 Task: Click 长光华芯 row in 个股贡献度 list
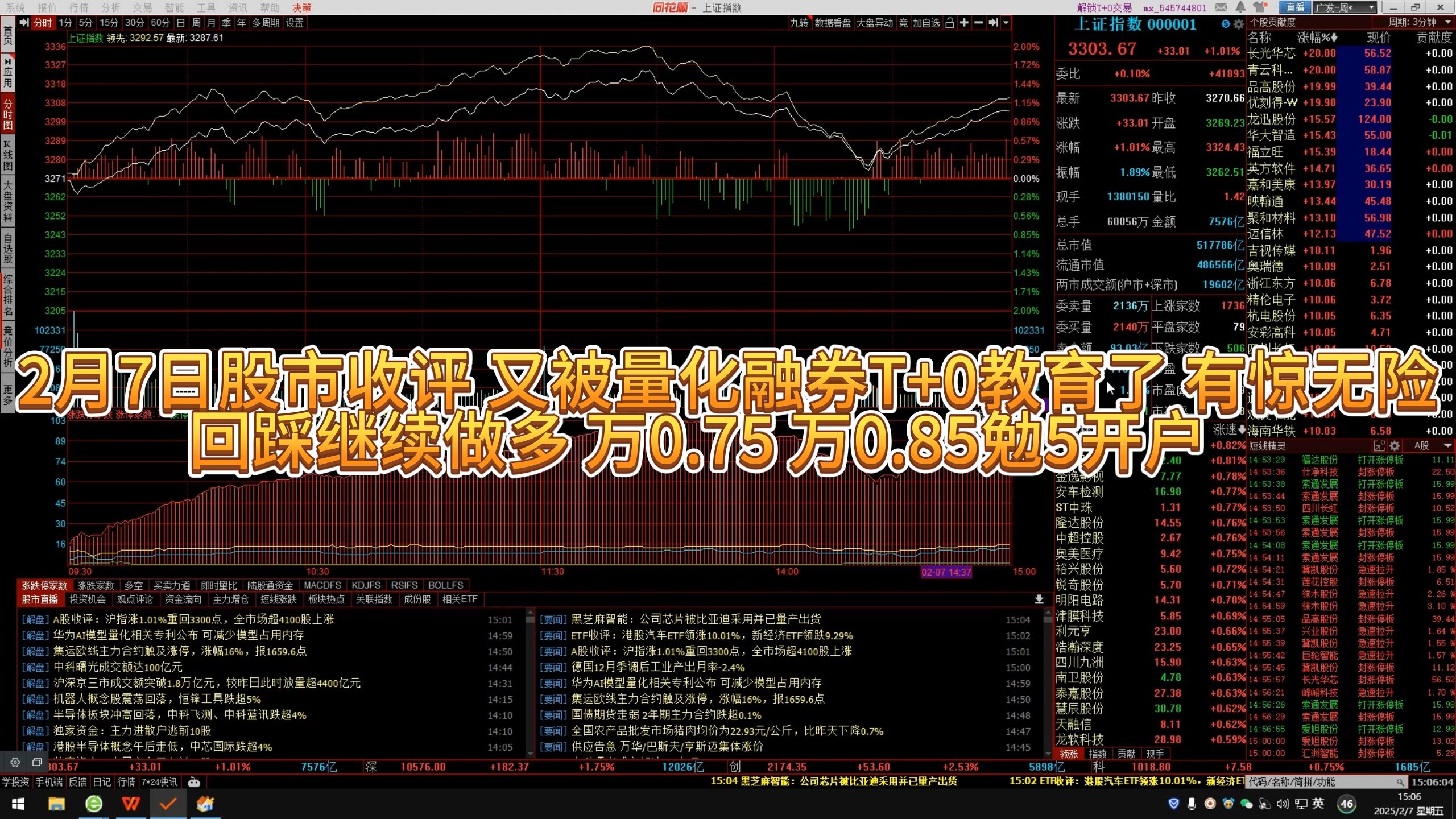coord(1350,53)
